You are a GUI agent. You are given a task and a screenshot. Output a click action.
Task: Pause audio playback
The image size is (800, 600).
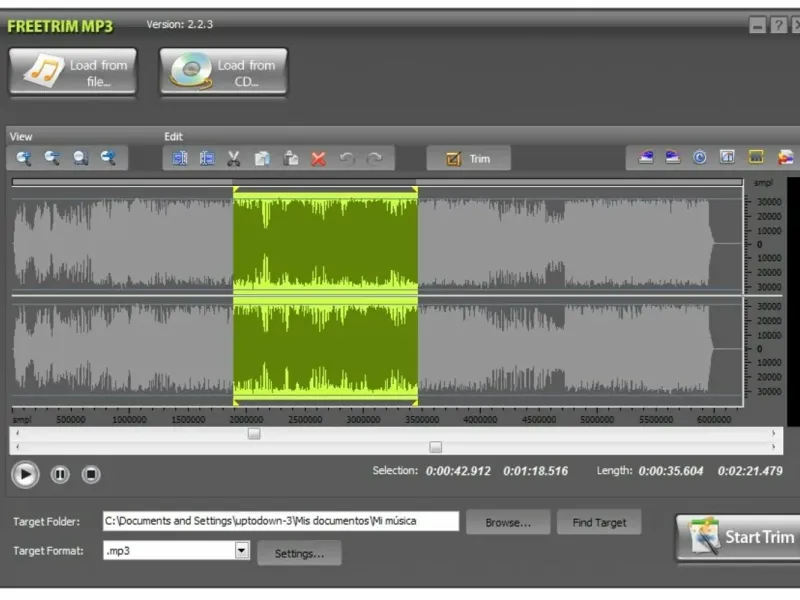(x=60, y=474)
